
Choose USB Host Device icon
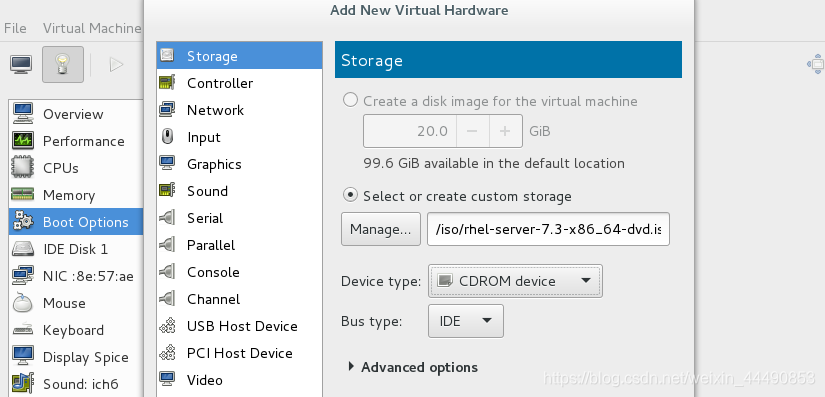click(x=167, y=326)
